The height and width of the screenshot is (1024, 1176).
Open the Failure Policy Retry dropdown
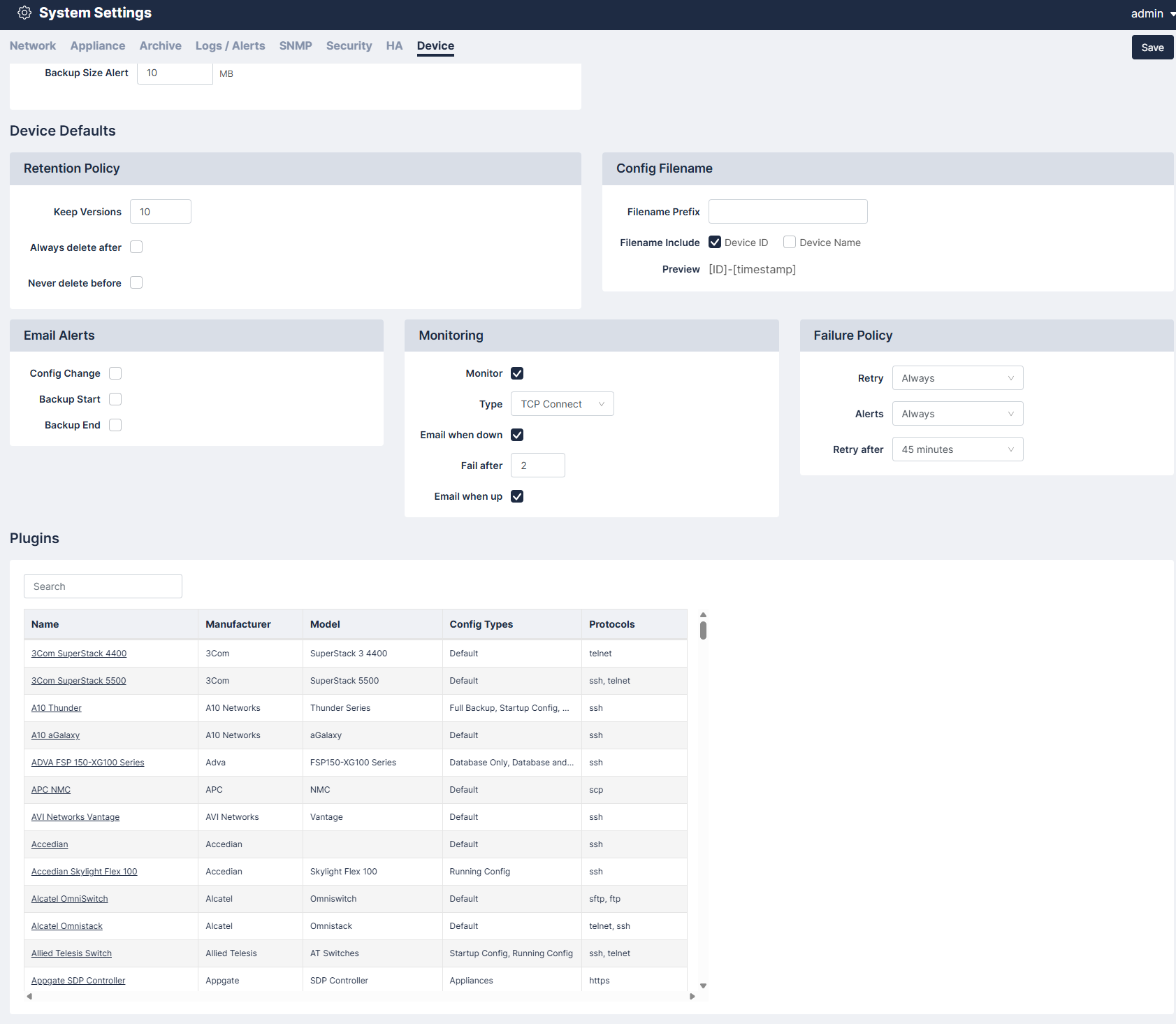[x=957, y=378]
